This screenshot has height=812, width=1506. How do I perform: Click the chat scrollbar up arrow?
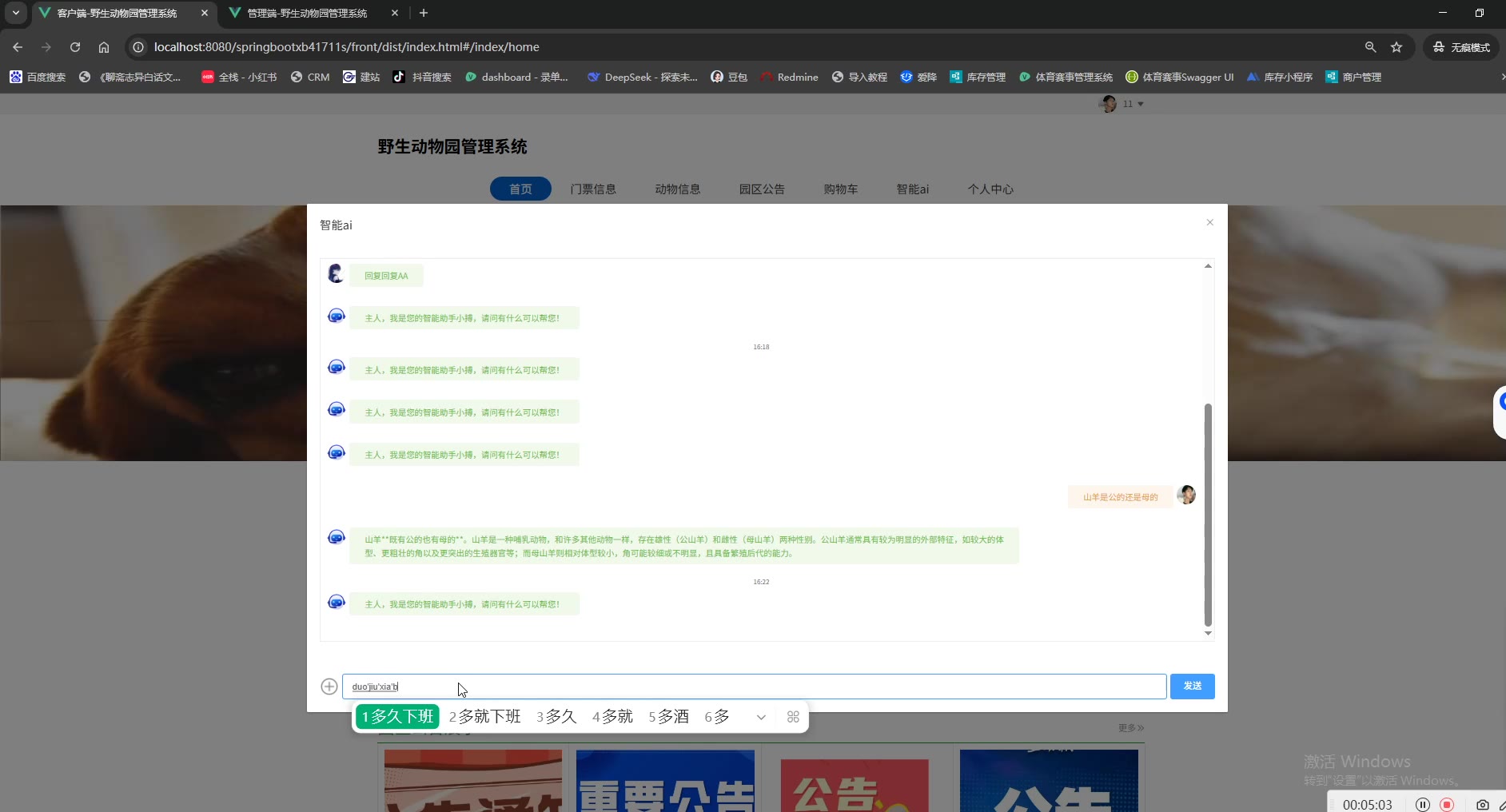coord(1208,265)
